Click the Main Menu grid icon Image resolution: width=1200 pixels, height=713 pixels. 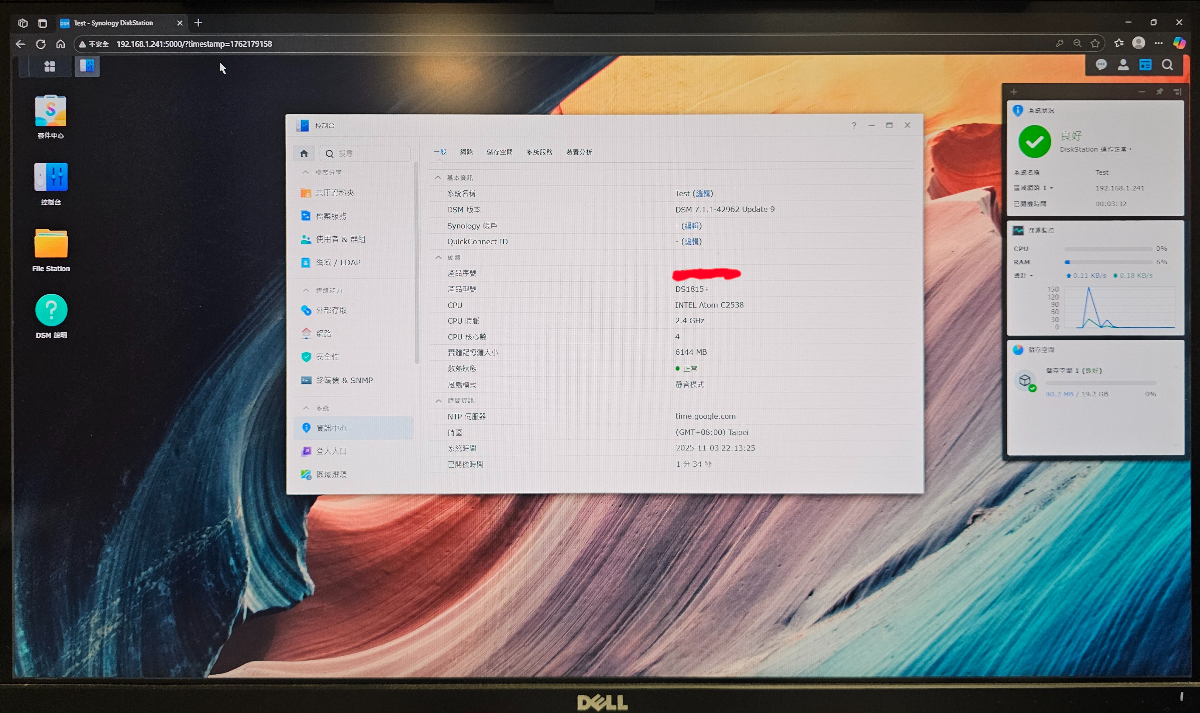50,66
